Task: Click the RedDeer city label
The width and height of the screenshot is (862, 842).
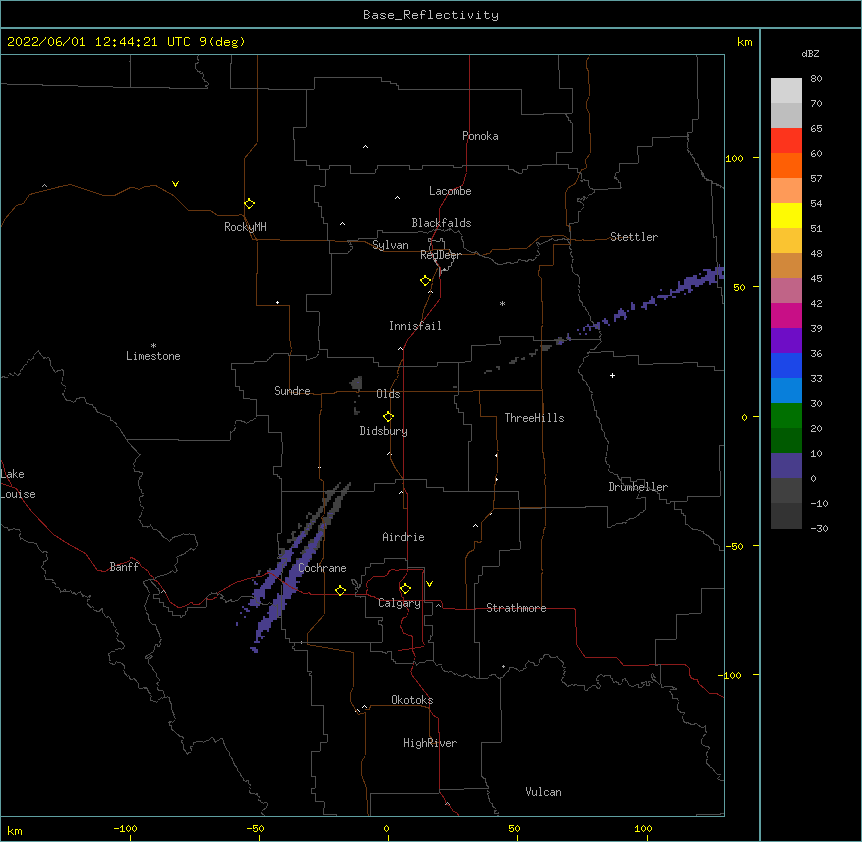Action: pos(440,255)
